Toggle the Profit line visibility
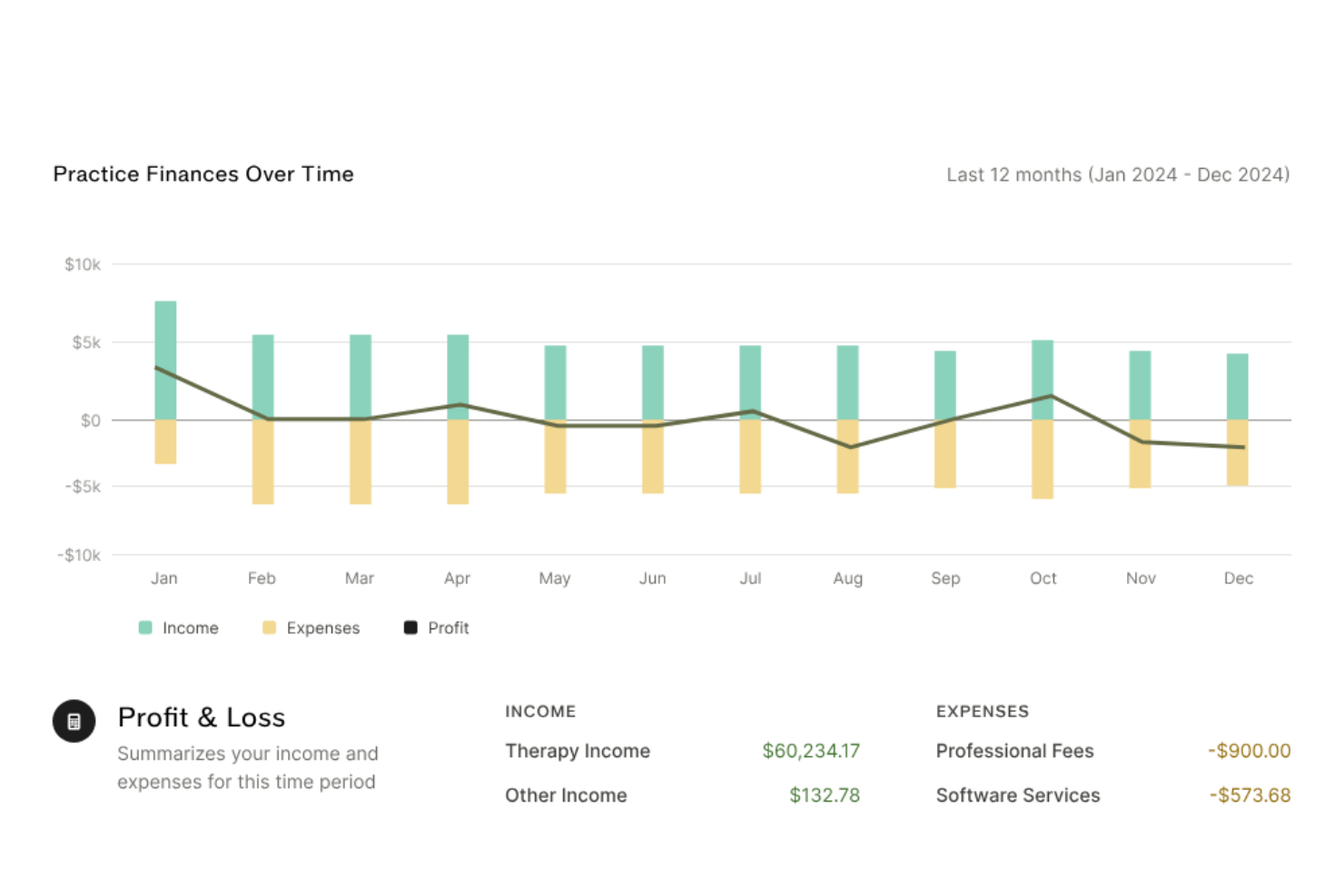1344x896 pixels. 437,627
